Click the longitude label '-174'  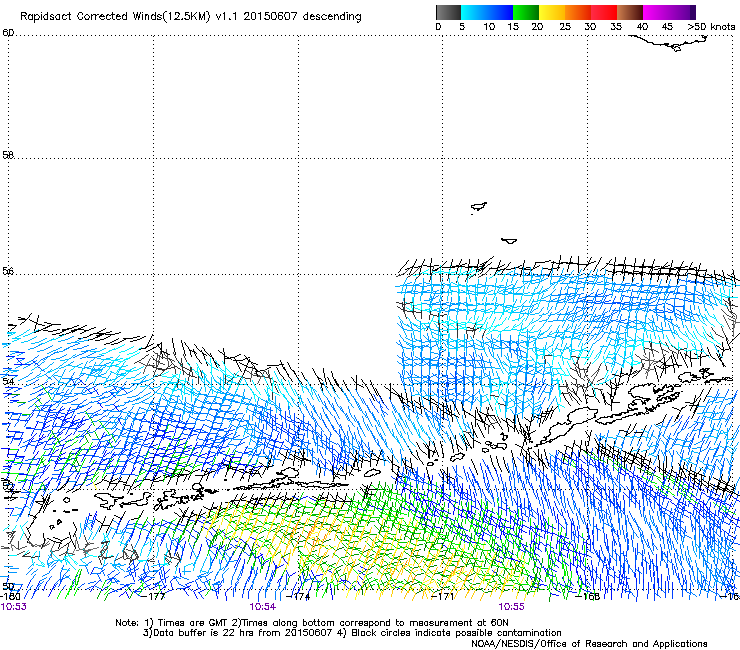[299, 597]
